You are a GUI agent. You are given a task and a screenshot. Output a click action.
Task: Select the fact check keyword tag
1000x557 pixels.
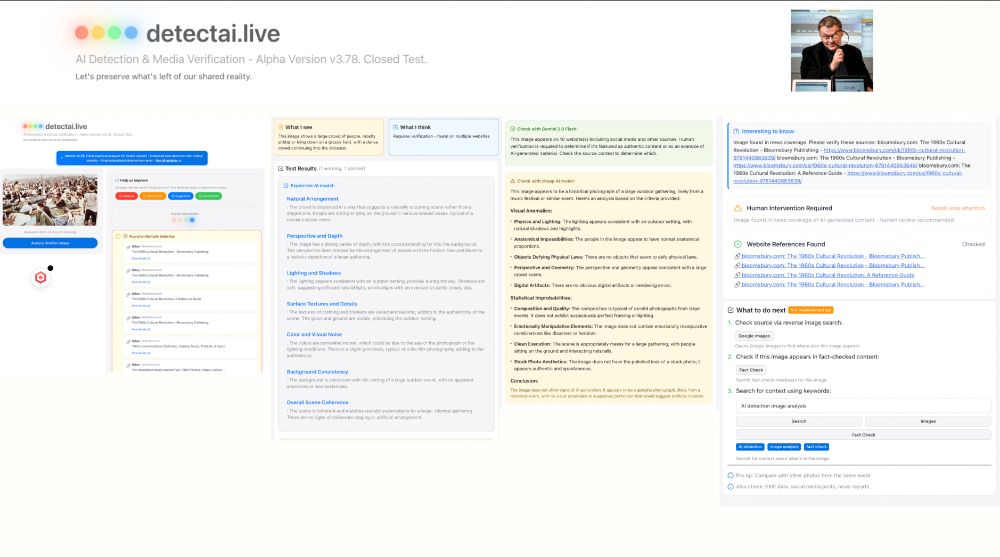tap(816, 447)
